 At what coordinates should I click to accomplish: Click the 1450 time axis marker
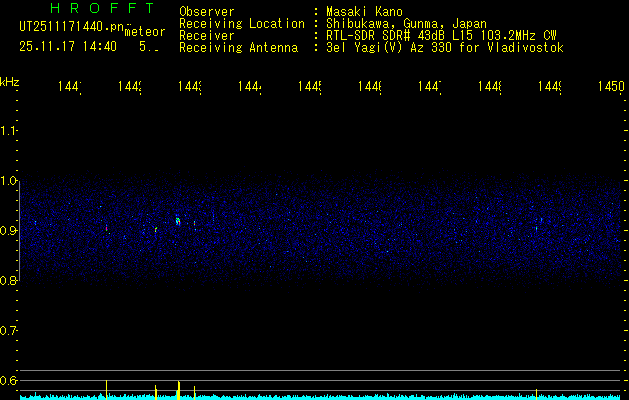[611, 88]
